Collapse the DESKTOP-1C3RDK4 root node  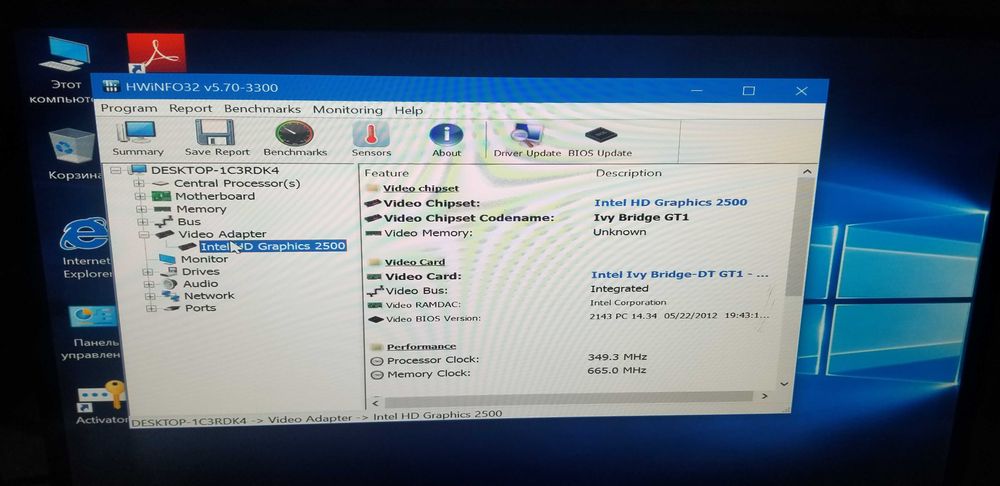click(115, 170)
